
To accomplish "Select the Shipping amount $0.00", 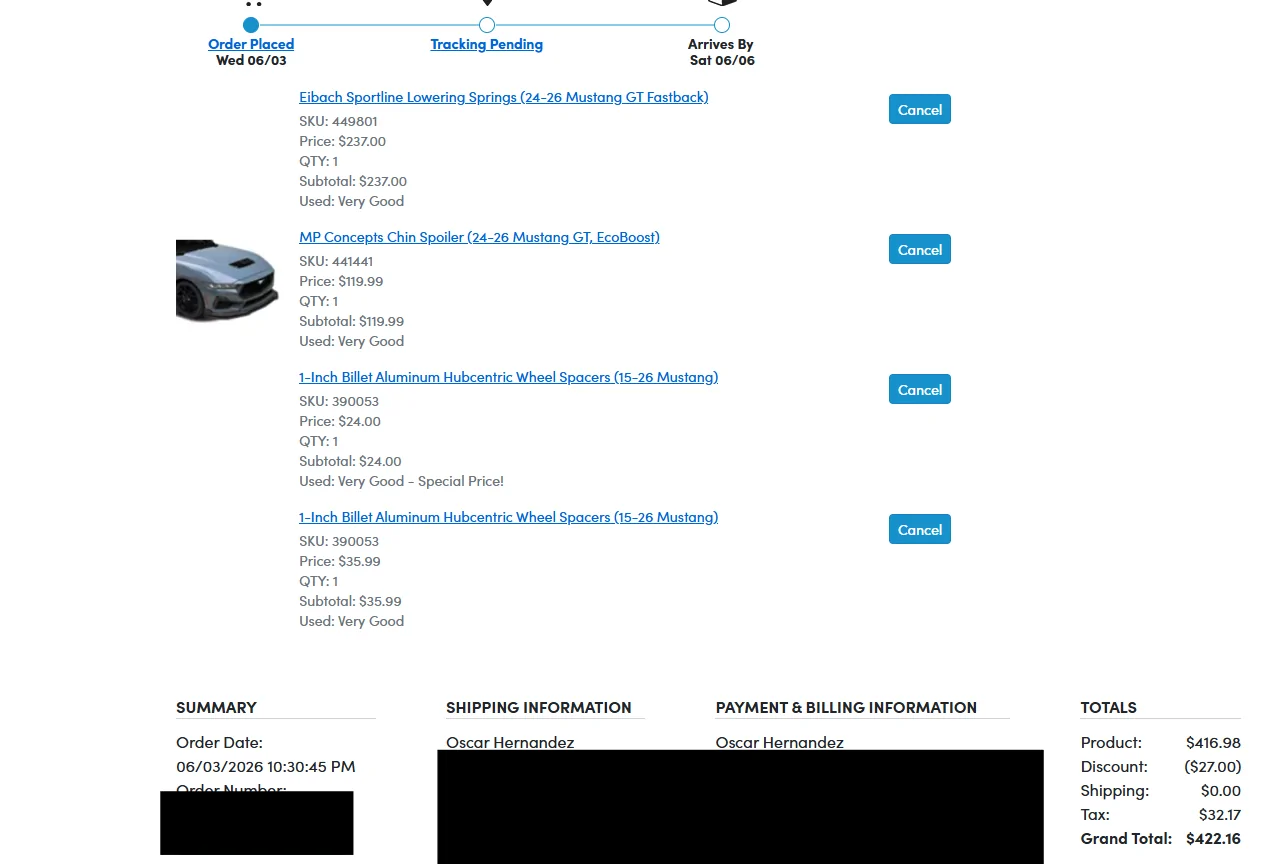I will (x=1220, y=790).
